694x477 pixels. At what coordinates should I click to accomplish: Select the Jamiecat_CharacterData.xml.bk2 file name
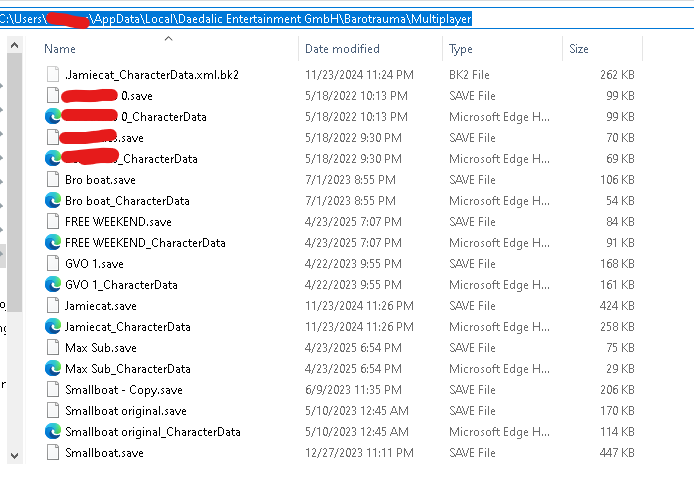point(152,75)
